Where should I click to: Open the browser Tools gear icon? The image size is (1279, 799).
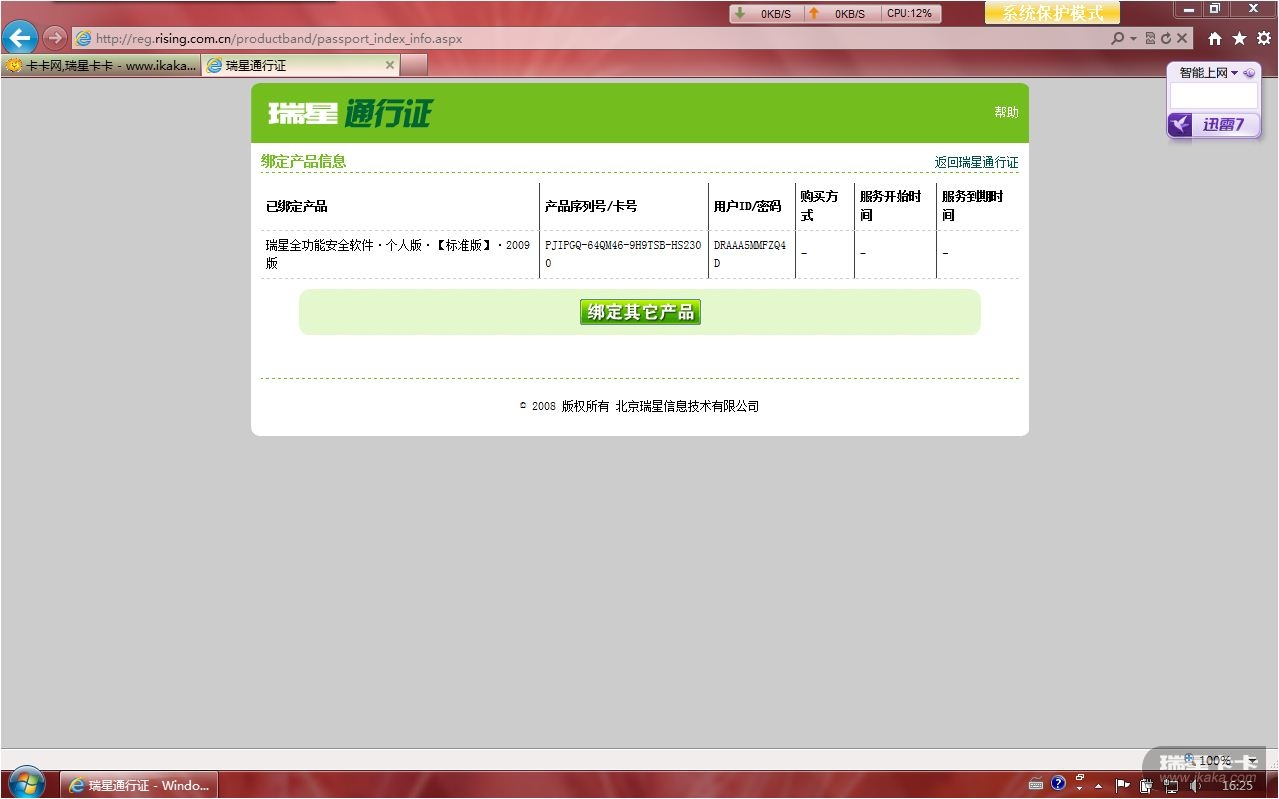pyautogui.click(x=1264, y=38)
